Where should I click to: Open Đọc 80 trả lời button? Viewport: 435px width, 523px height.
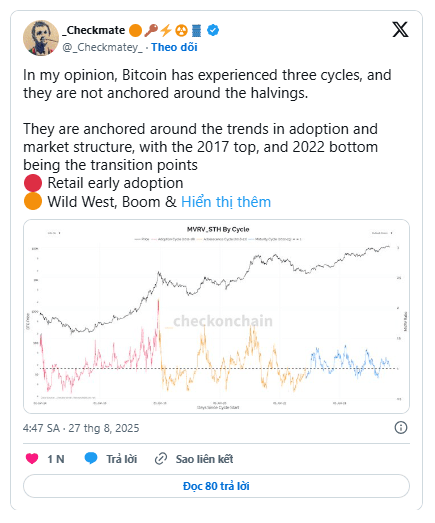point(216,486)
